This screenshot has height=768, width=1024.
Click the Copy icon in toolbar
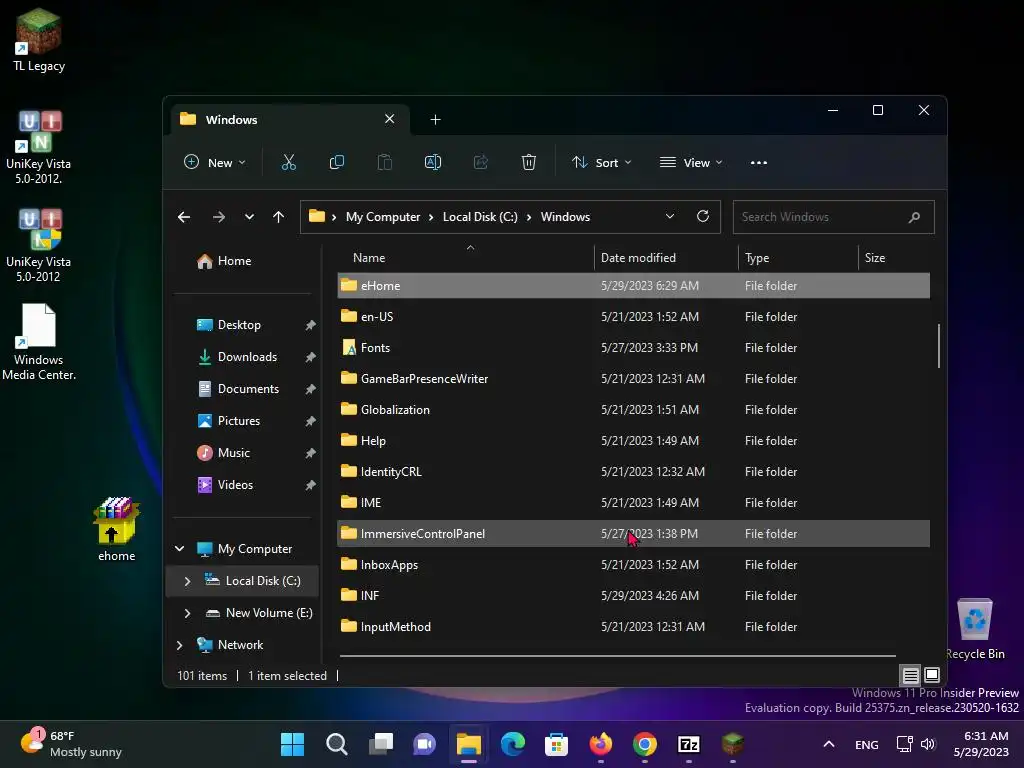tap(337, 163)
